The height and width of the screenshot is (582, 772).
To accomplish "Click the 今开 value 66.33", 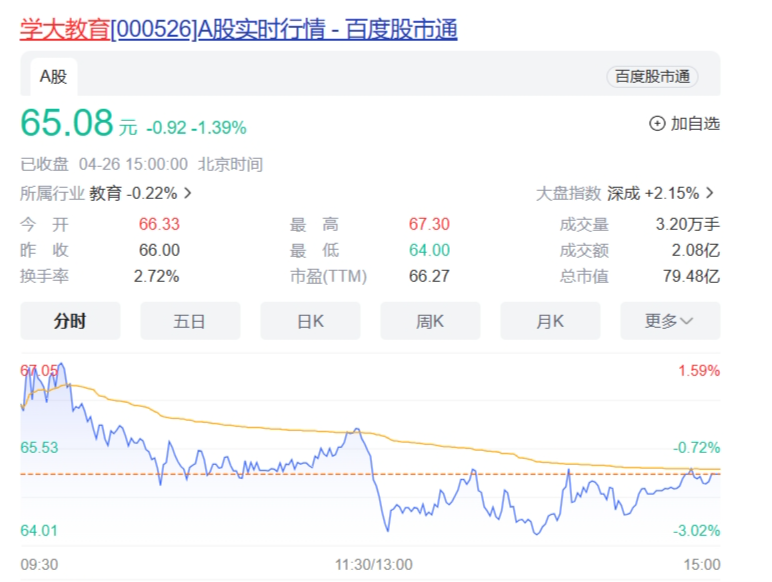I will coord(159,224).
